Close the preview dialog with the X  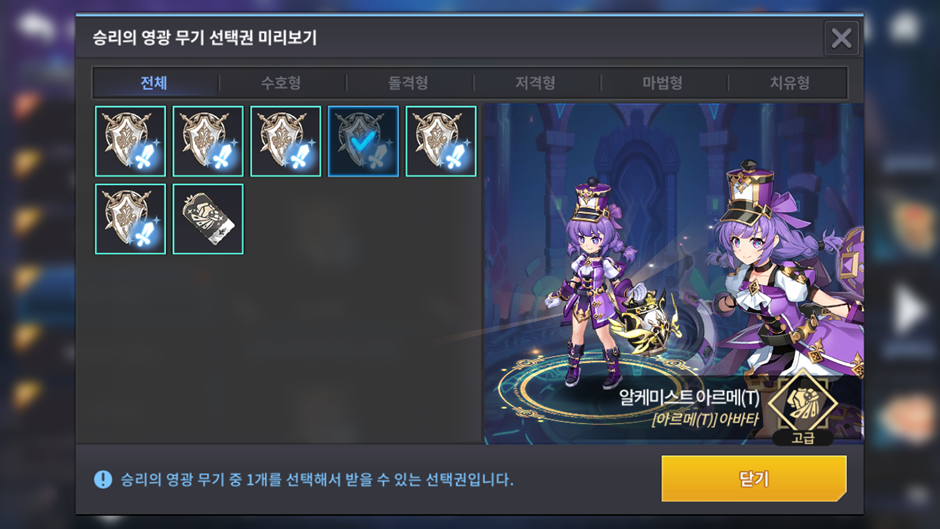coord(842,38)
